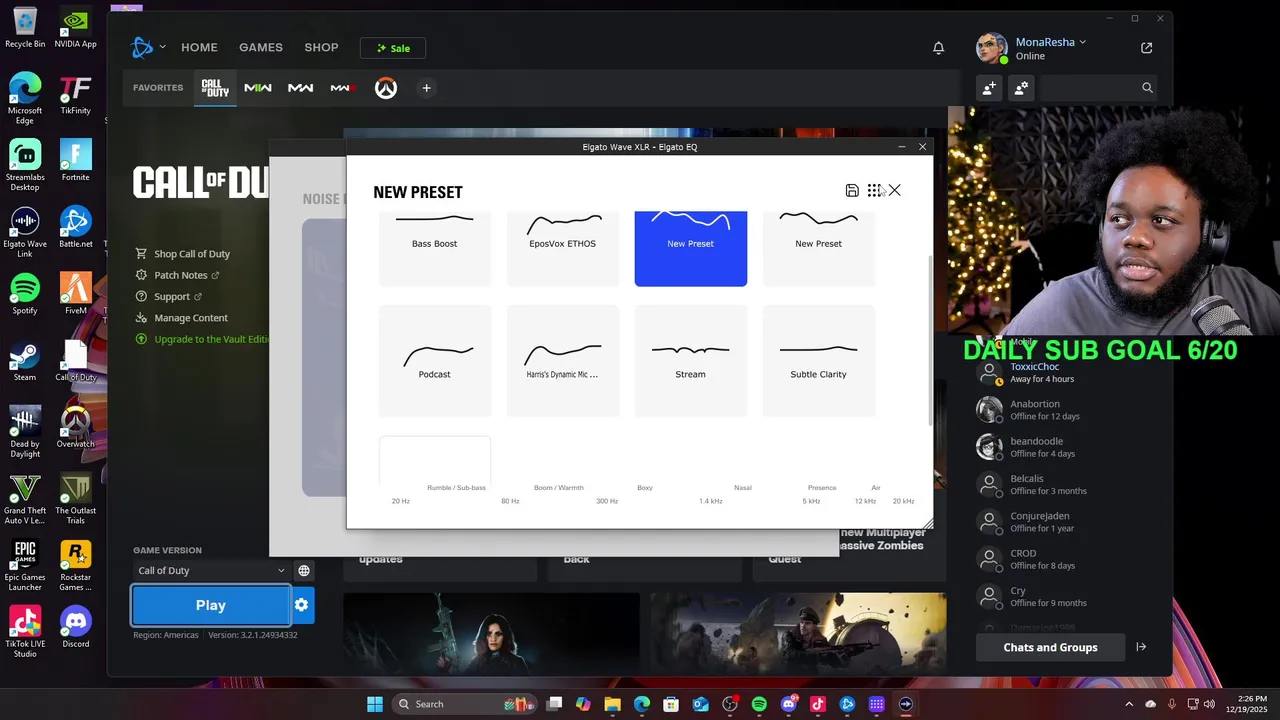Click the taskbar Search box
The image size is (1280, 720).
[463, 704]
